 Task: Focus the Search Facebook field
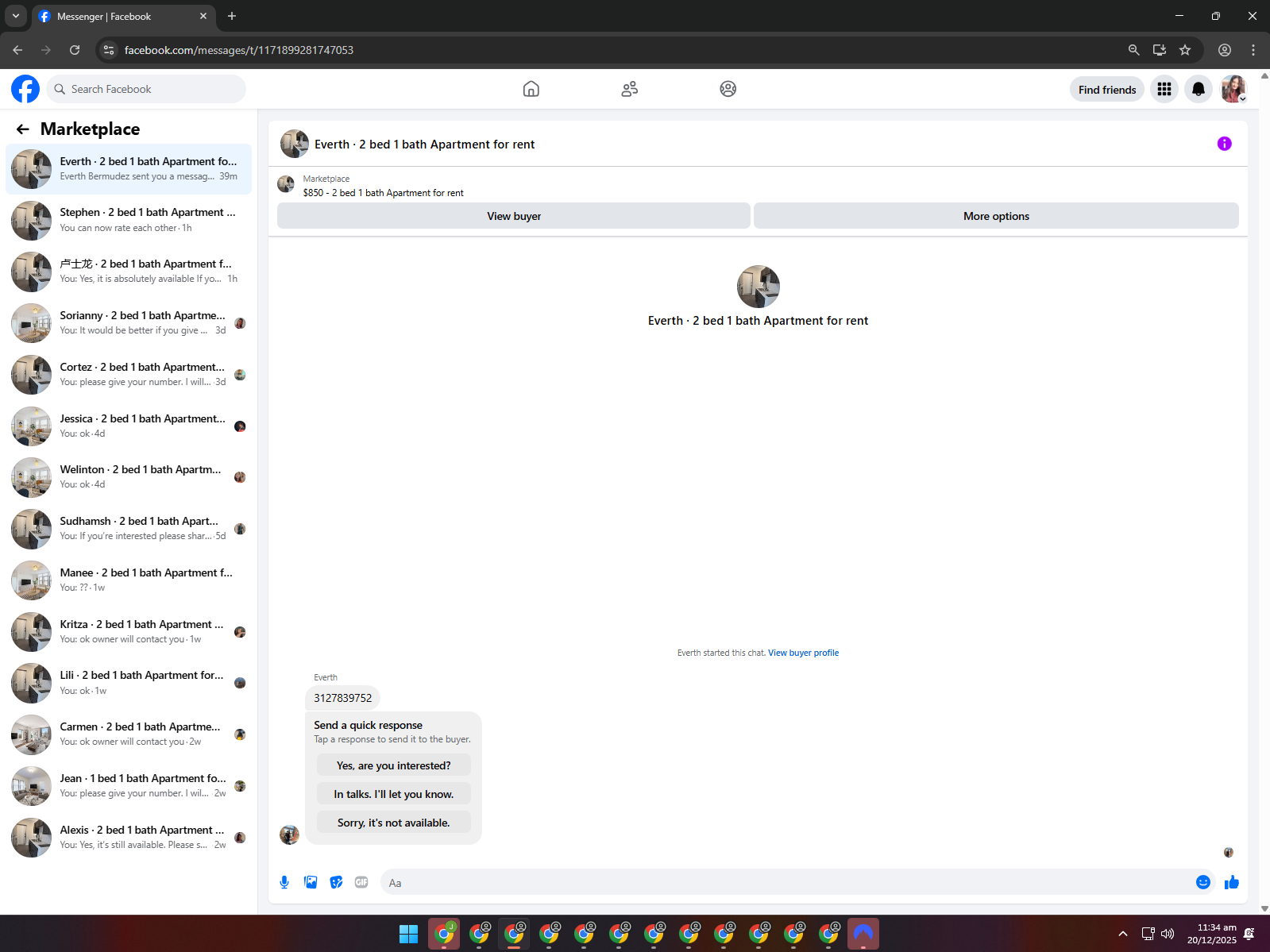click(146, 89)
